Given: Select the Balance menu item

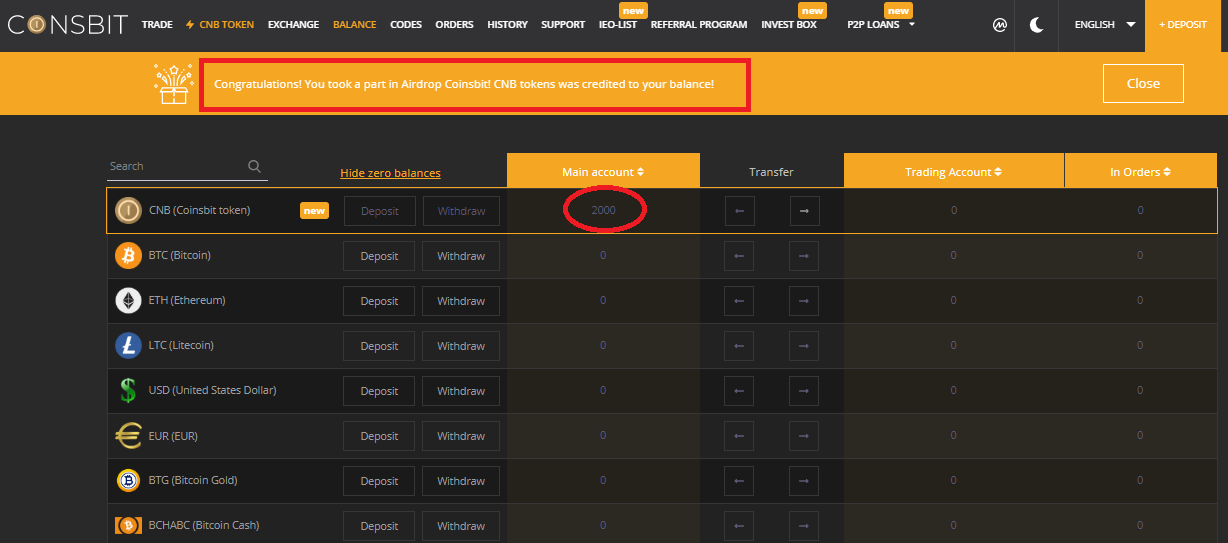Looking at the screenshot, I should click(x=354, y=24).
